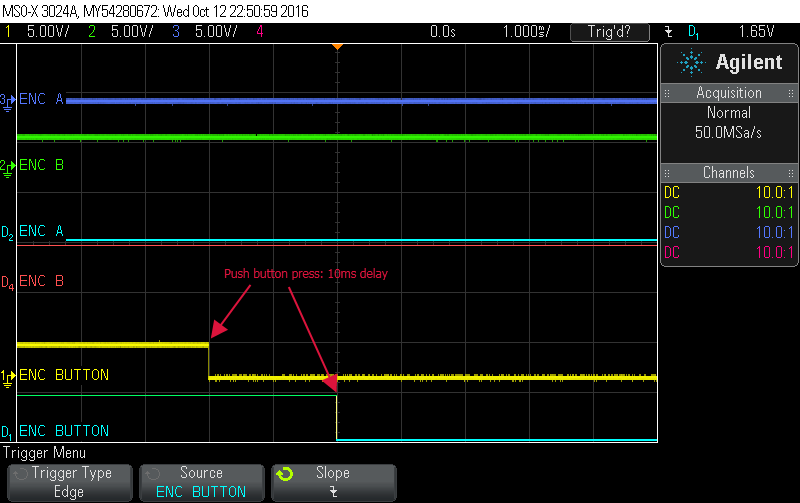Click the 1.000ms/ timebase setting
800x503 pixels.
526,32
